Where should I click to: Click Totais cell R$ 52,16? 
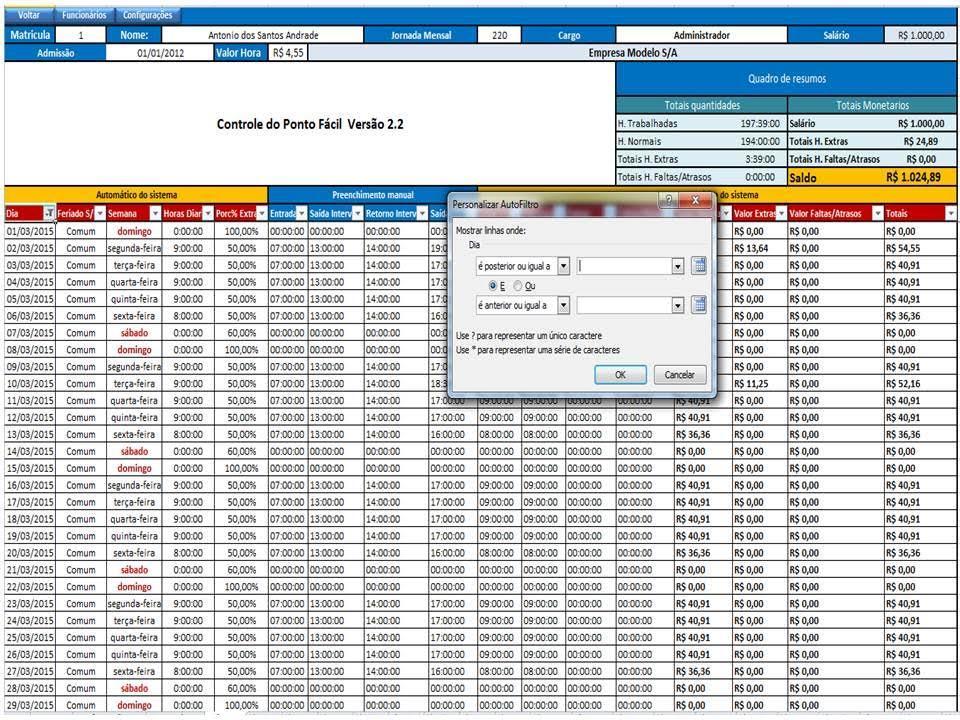(x=920, y=383)
